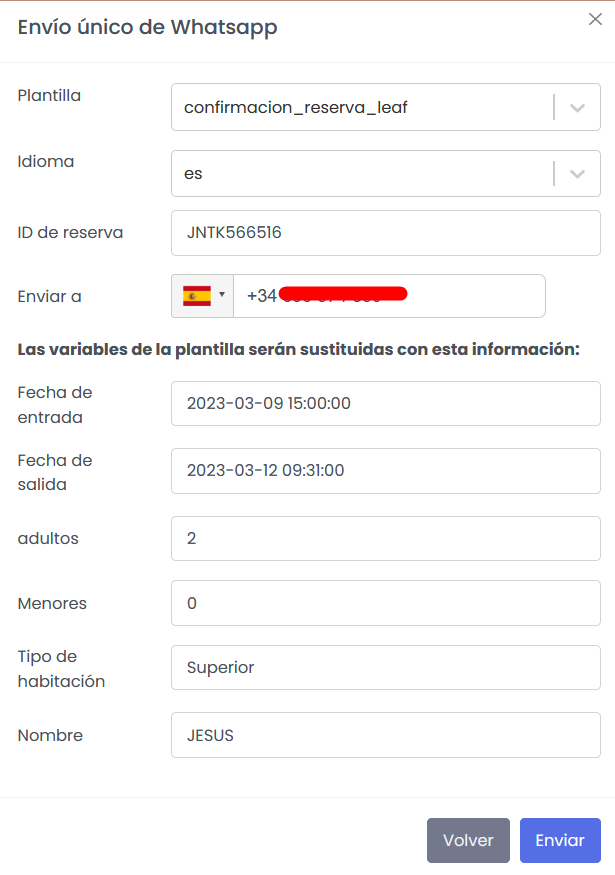Image resolution: width=615 pixels, height=875 pixels.
Task: Focus the Menores input field
Action: (385, 604)
